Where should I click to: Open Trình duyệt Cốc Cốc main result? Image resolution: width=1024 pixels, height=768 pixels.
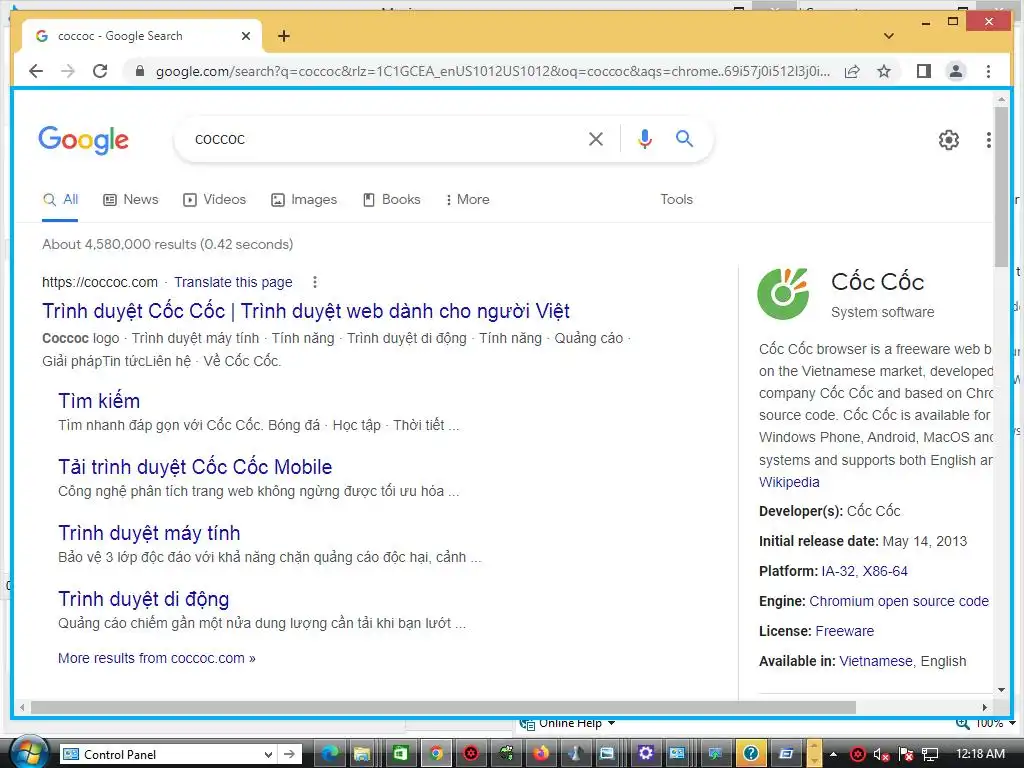coord(306,311)
